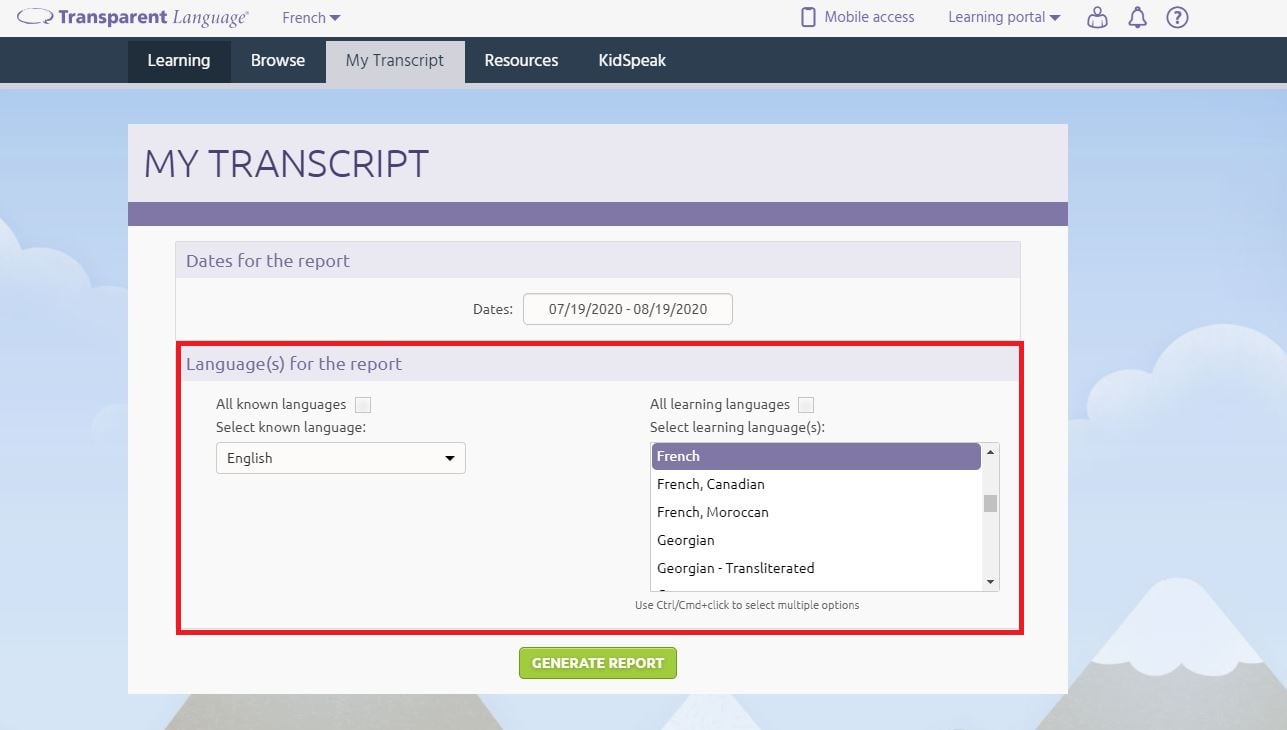Image resolution: width=1287 pixels, height=730 pixels.
Task: Open the notifications bell
Action: (x=1137, y=17)
